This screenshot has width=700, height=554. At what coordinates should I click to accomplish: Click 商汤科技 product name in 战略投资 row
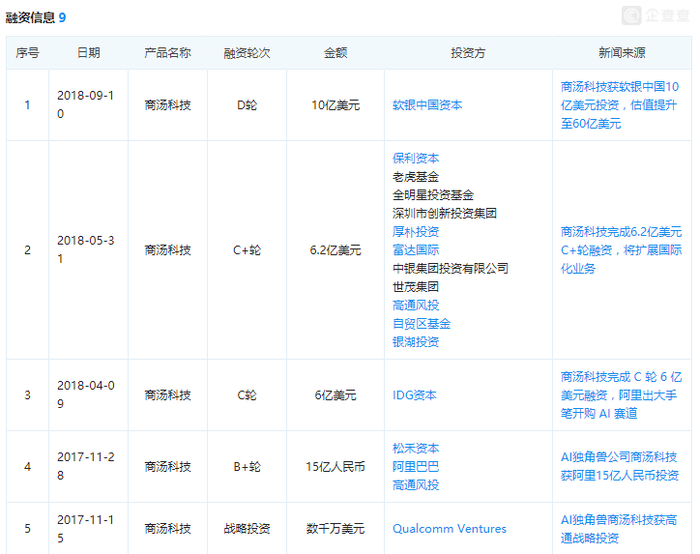(167, 529)
